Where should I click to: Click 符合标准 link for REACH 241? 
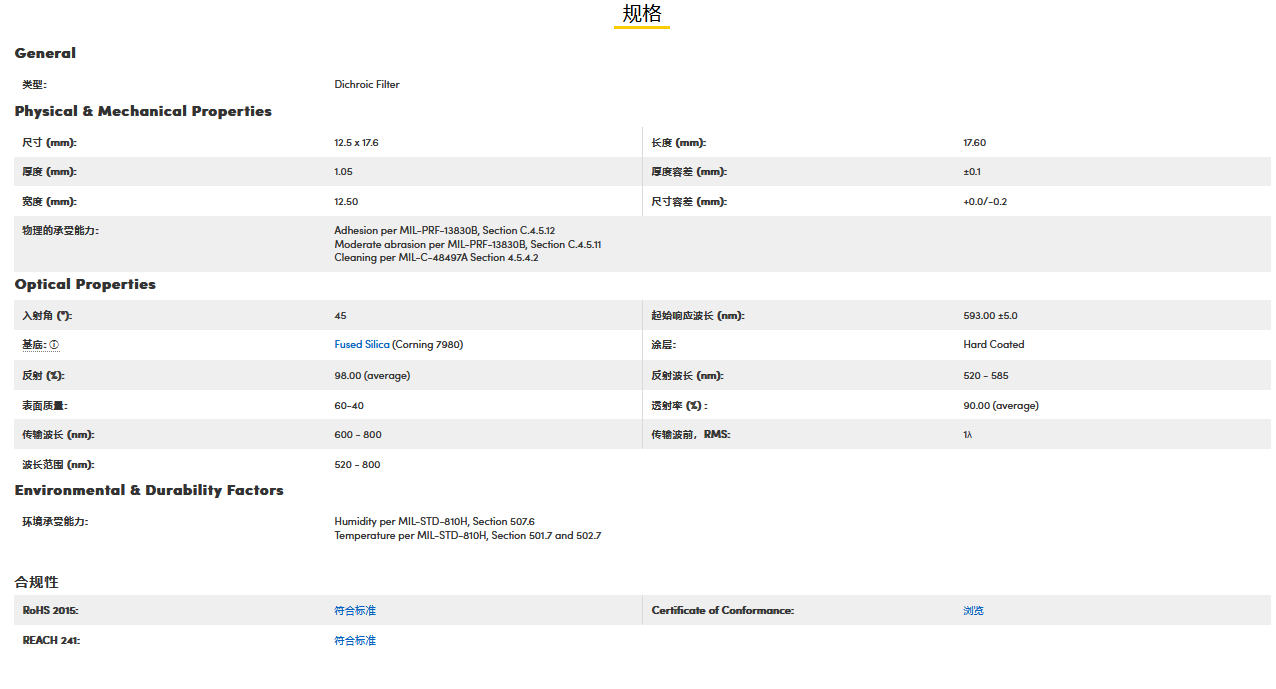pos(355,641)
